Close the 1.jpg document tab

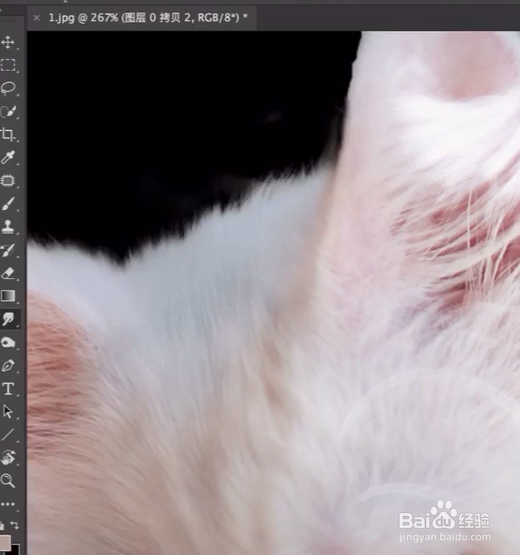click(x=36, y=18)
